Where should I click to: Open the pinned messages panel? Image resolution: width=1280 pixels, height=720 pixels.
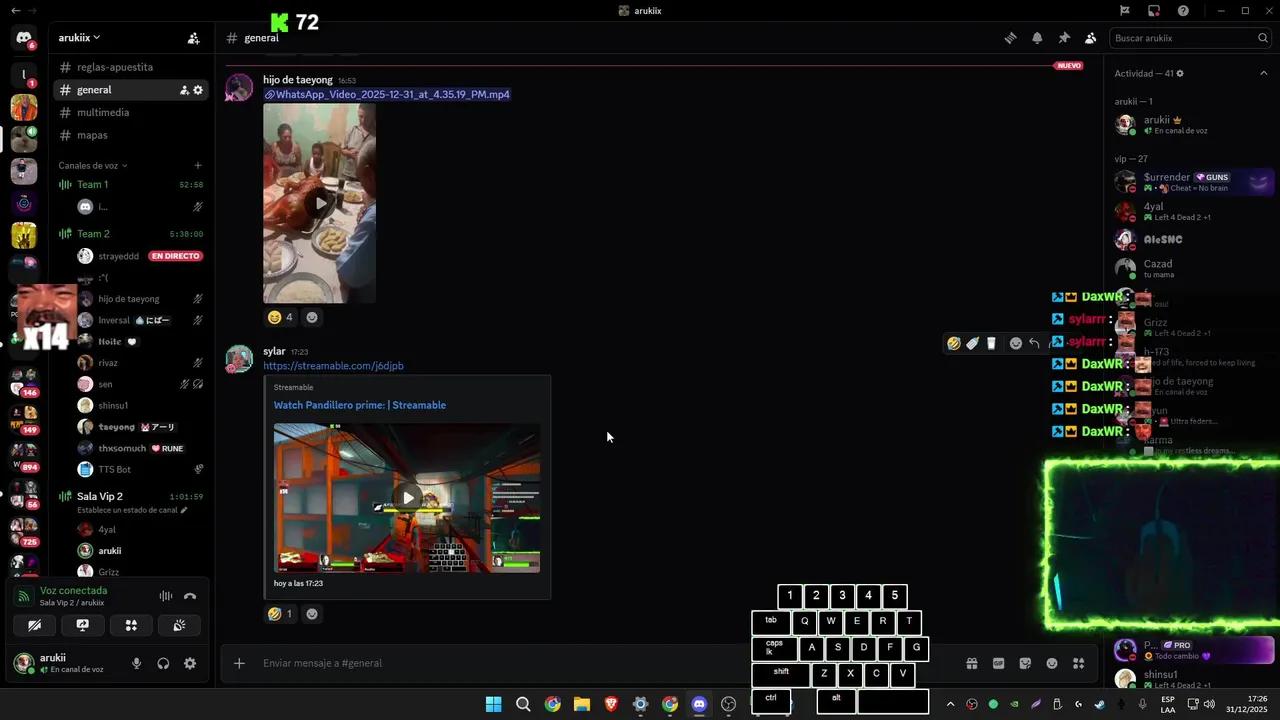coord(1064,37)
